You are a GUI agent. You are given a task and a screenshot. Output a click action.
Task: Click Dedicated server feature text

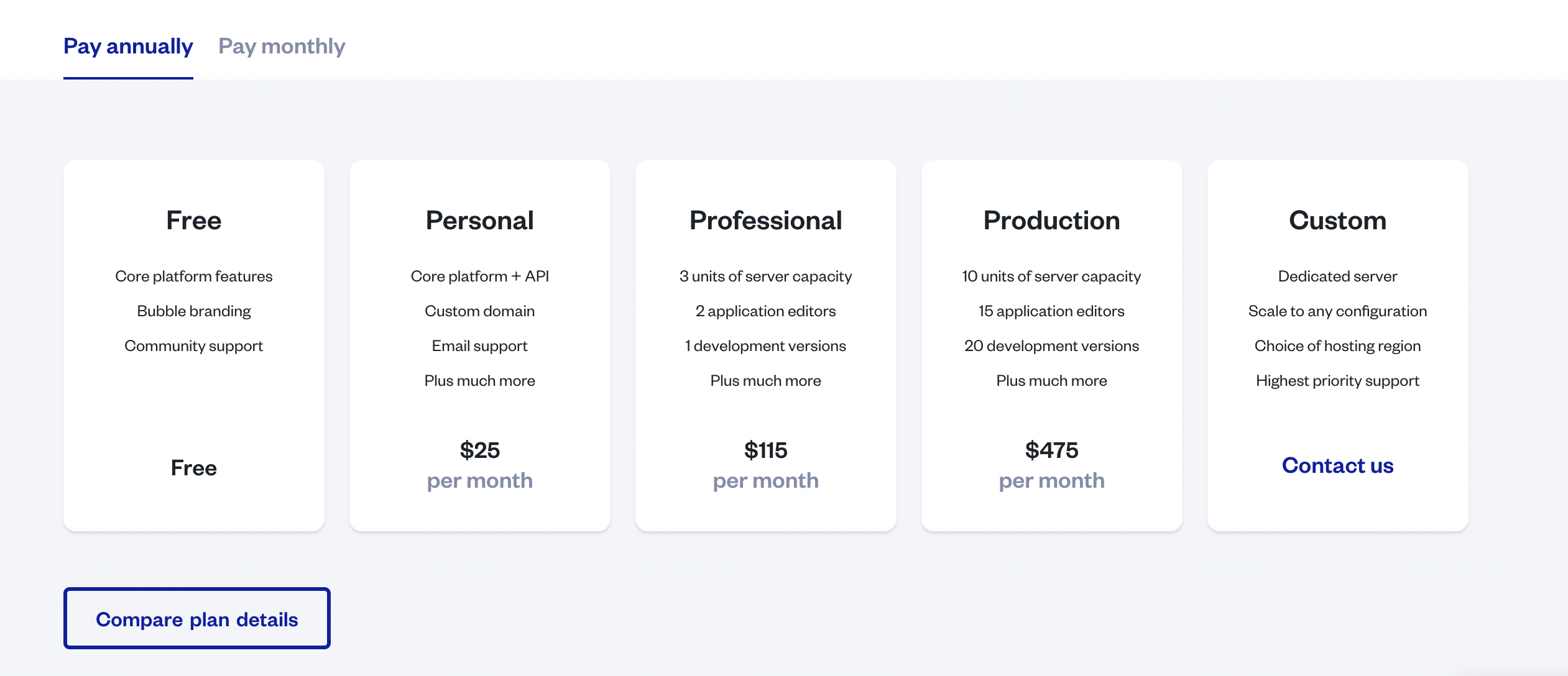pos(1337,276)
